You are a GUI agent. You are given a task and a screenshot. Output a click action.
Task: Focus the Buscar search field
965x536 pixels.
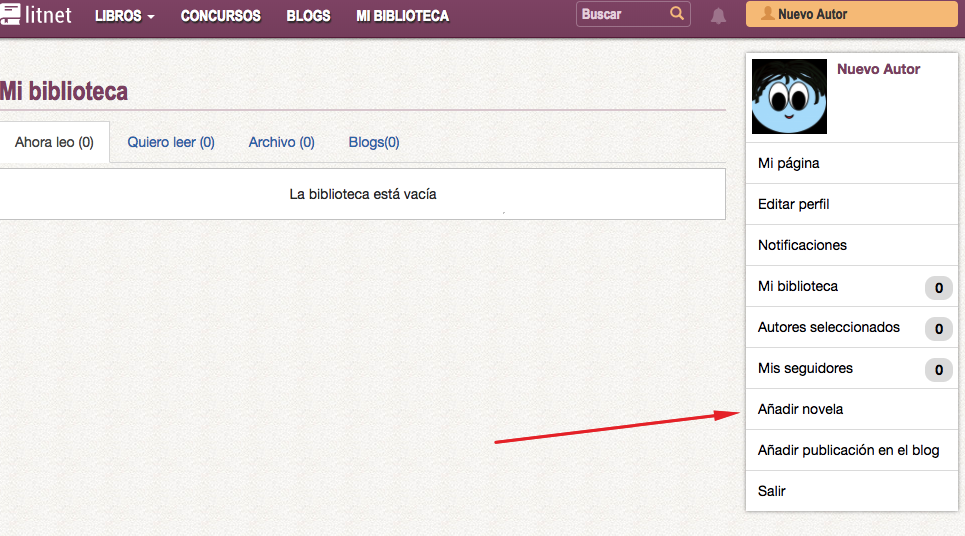pos(633,14)
